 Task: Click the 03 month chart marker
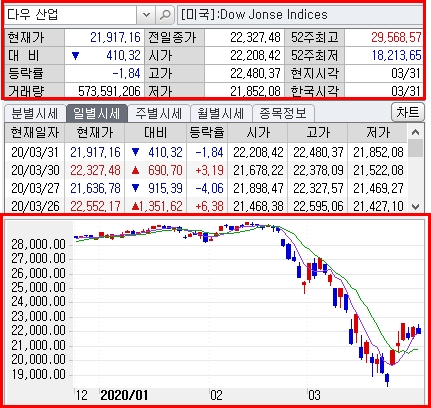(x=314, y=395)
